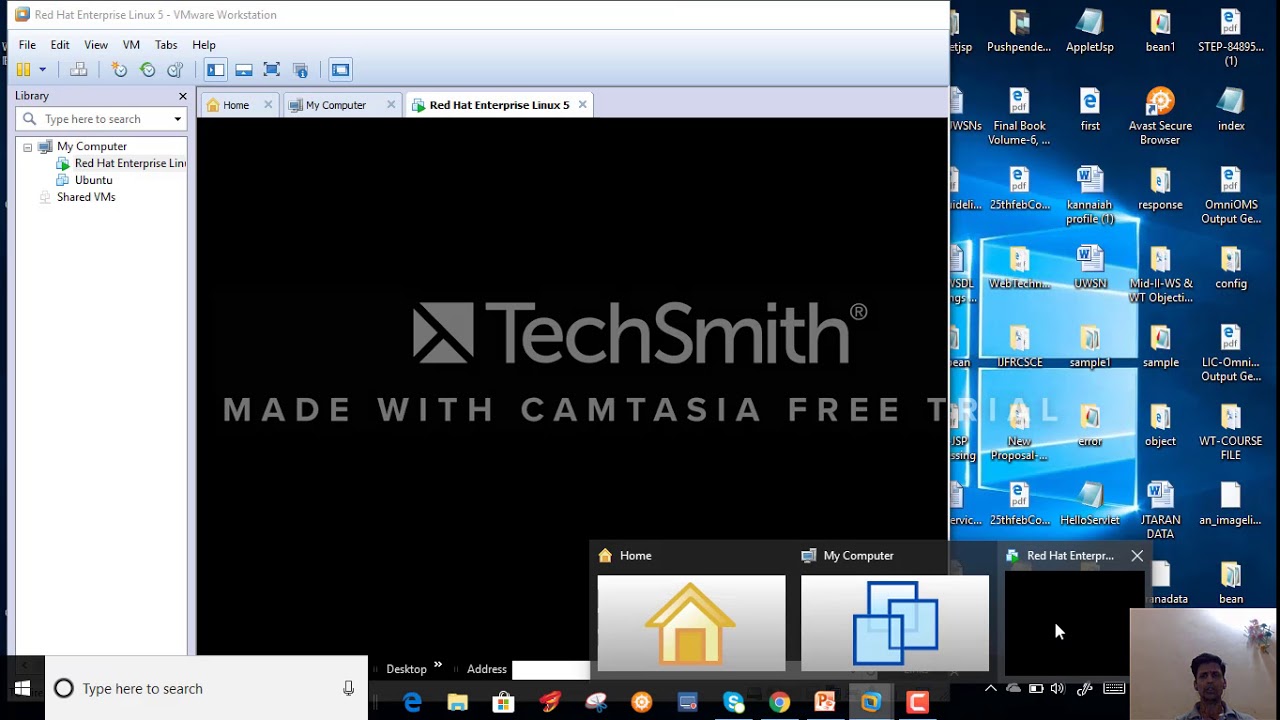
Task: Select the kannaiah profile Word document icon
Action: click(1090, 195)
